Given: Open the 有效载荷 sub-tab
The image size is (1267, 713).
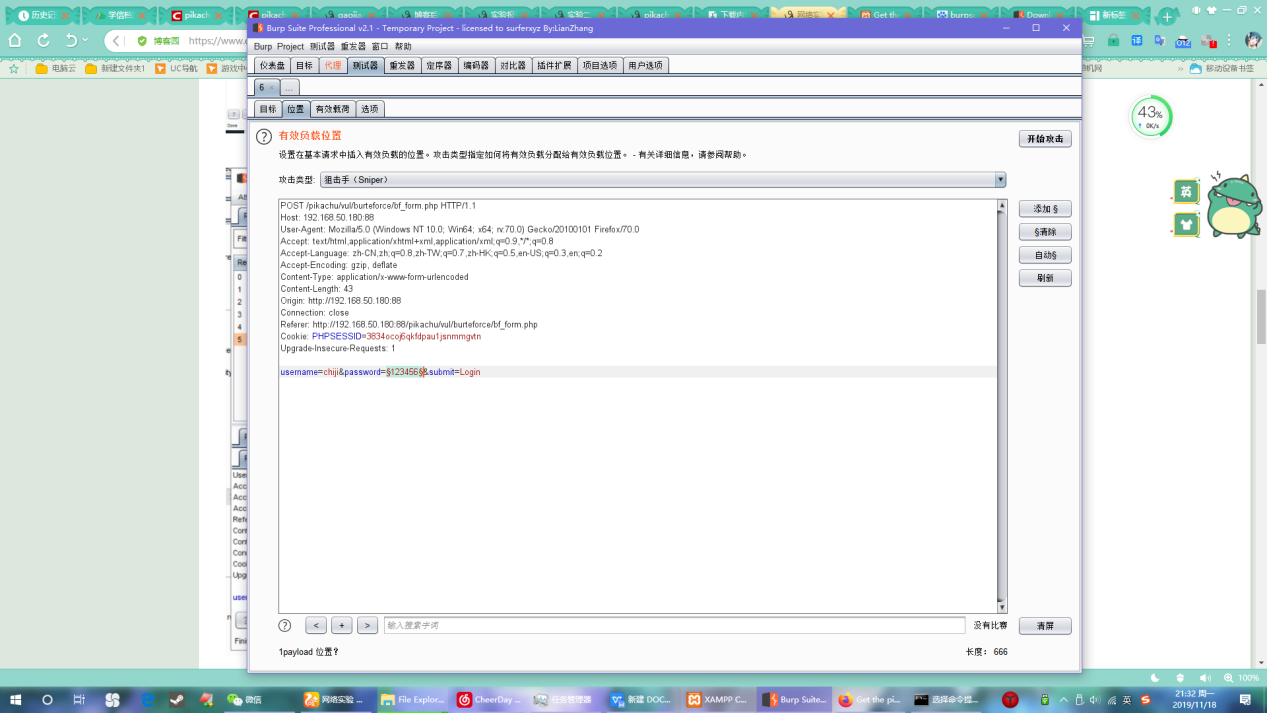Looking at the screenshot, I should coord(333,109).
